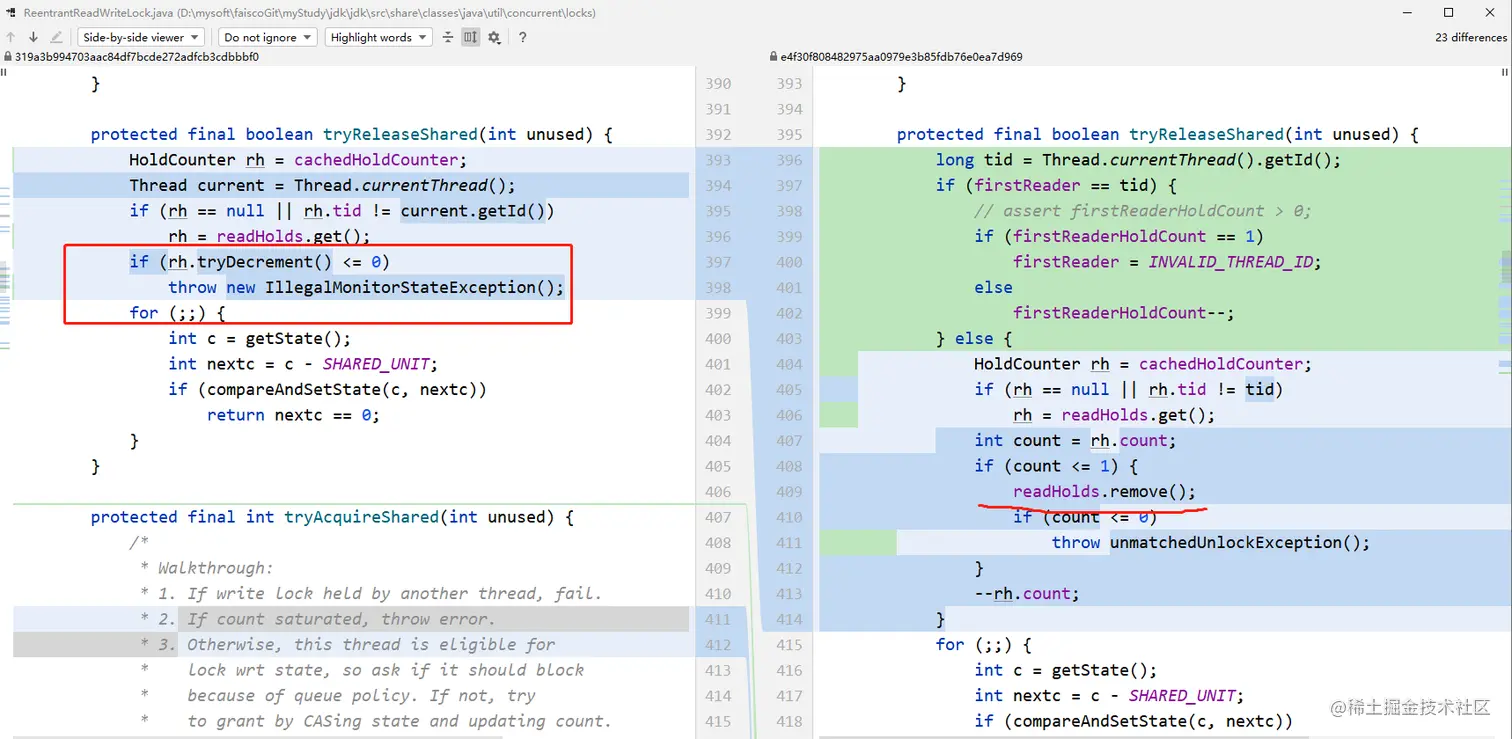1512x739 pixels.
Task: Click 'throw new IllegalMonitorStateException();' line
Action: 366,287
